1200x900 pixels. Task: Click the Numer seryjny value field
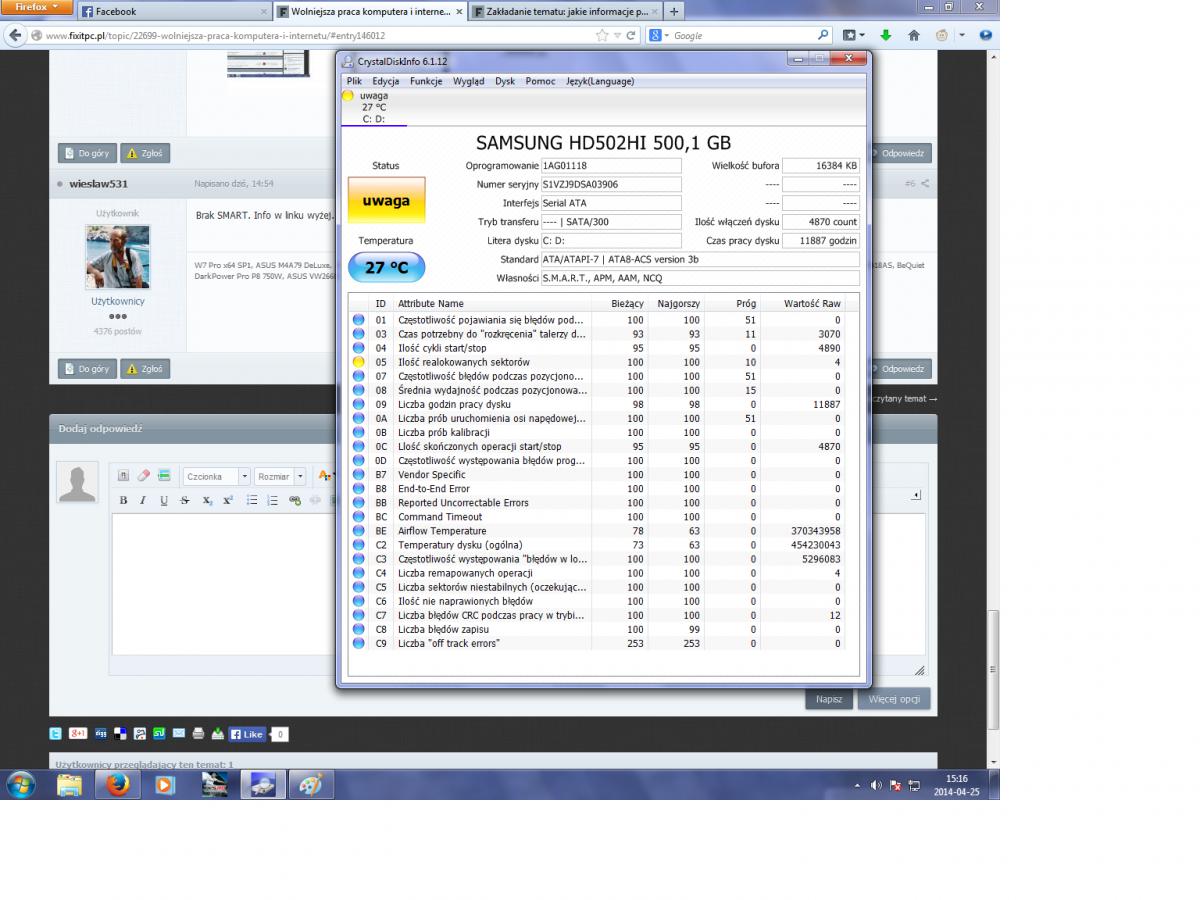point(611,184)
